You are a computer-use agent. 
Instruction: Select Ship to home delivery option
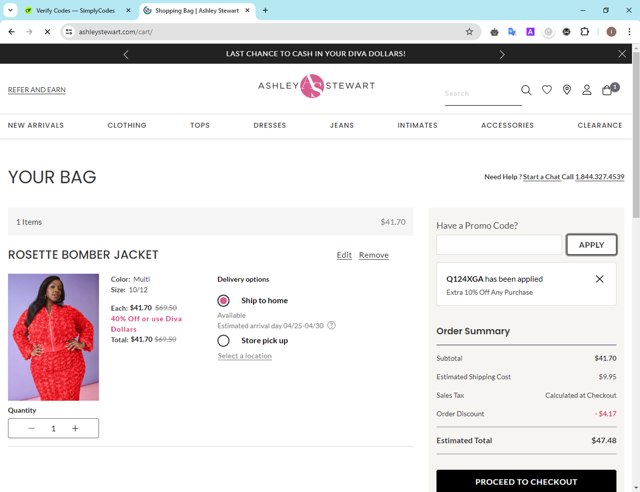pos(223,301)
